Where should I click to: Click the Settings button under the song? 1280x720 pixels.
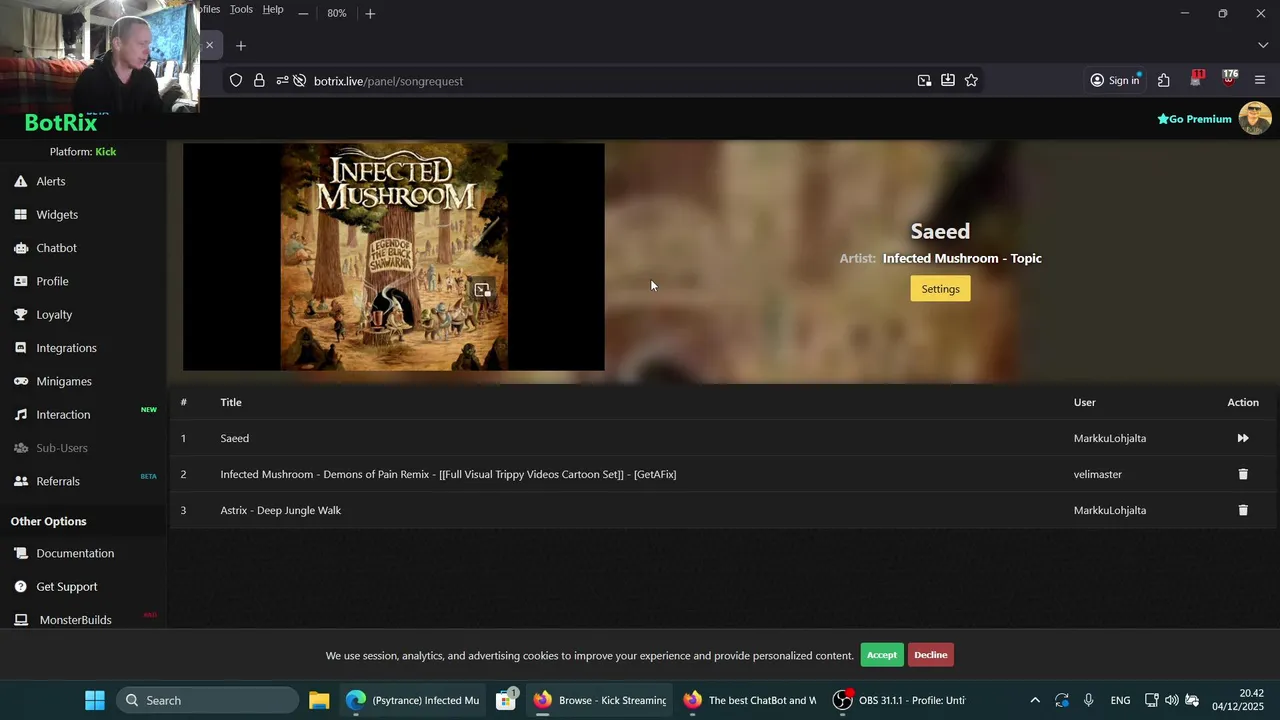pos(940,289)
